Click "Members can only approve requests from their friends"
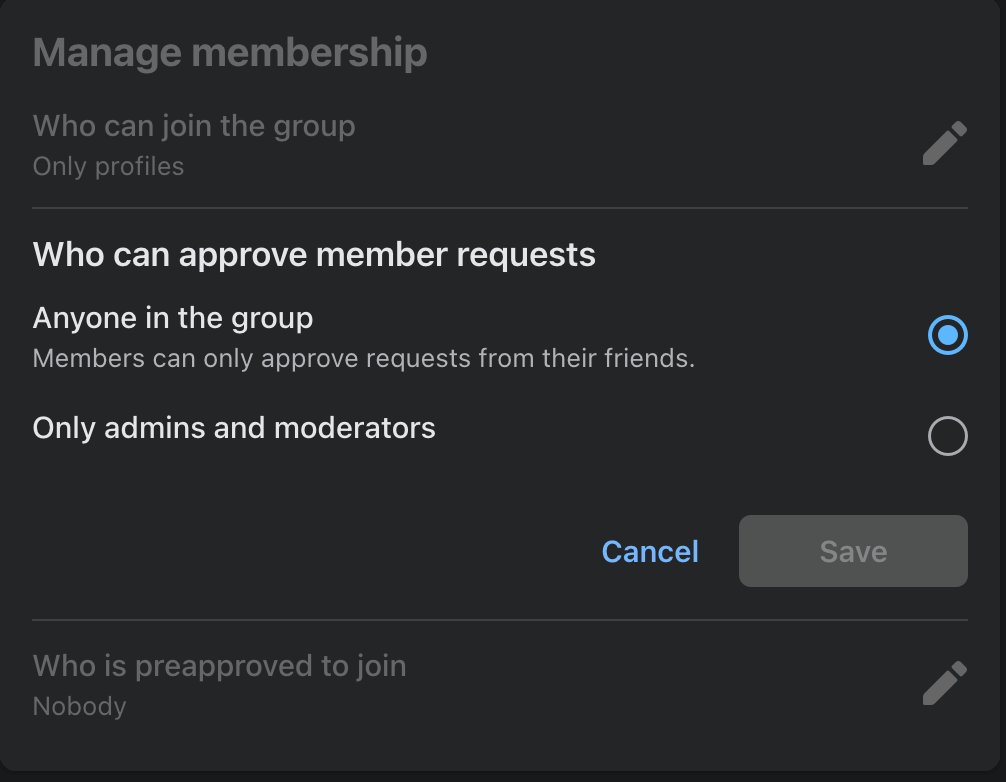Image resolution: width=1006 pixels, height=782 pixels. (x=364, y=358)
